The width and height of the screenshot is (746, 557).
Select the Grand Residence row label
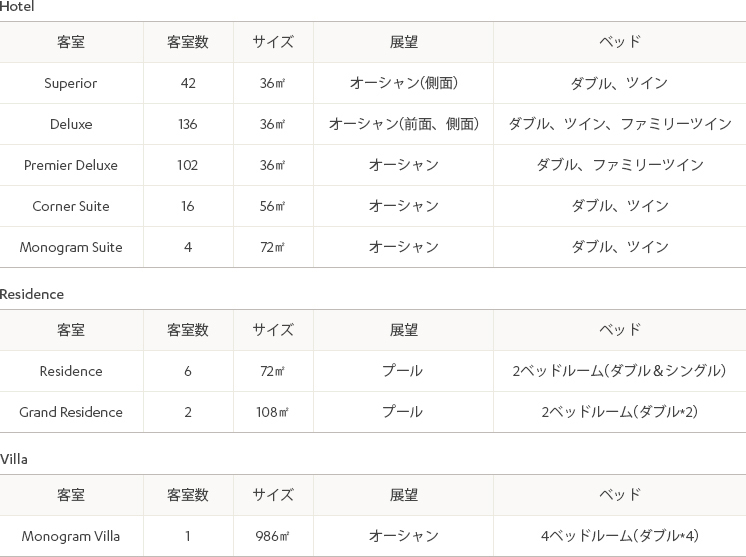70,412
